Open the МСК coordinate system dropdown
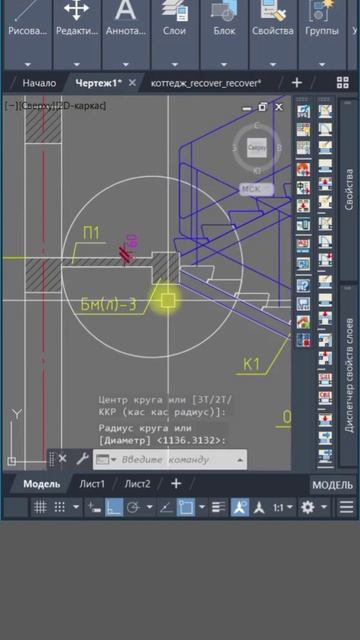 pyautogui.click(x=256, y=189)
